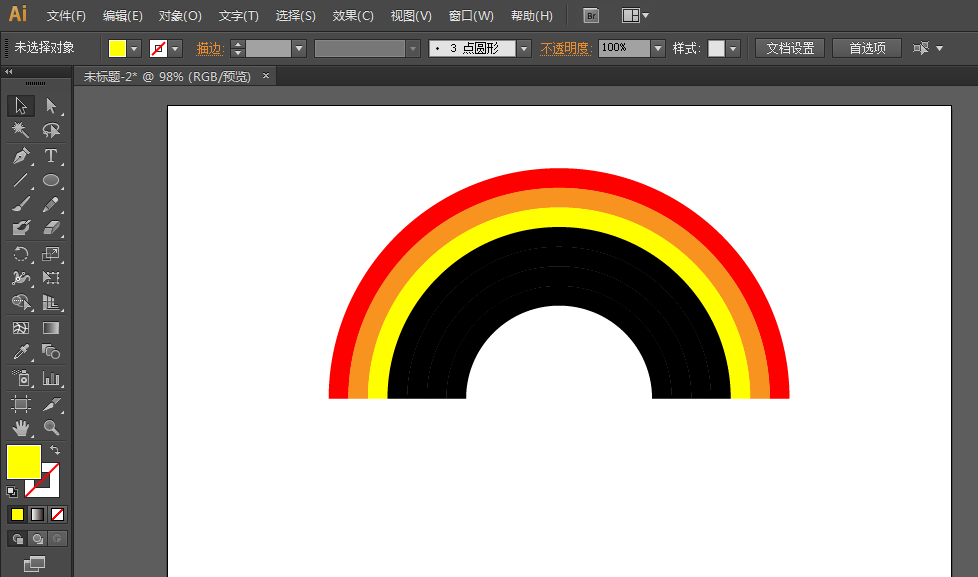Click the 文档设置 button
Image resolution: width=978 pixels, height=577 pixels.
point(790,48)
